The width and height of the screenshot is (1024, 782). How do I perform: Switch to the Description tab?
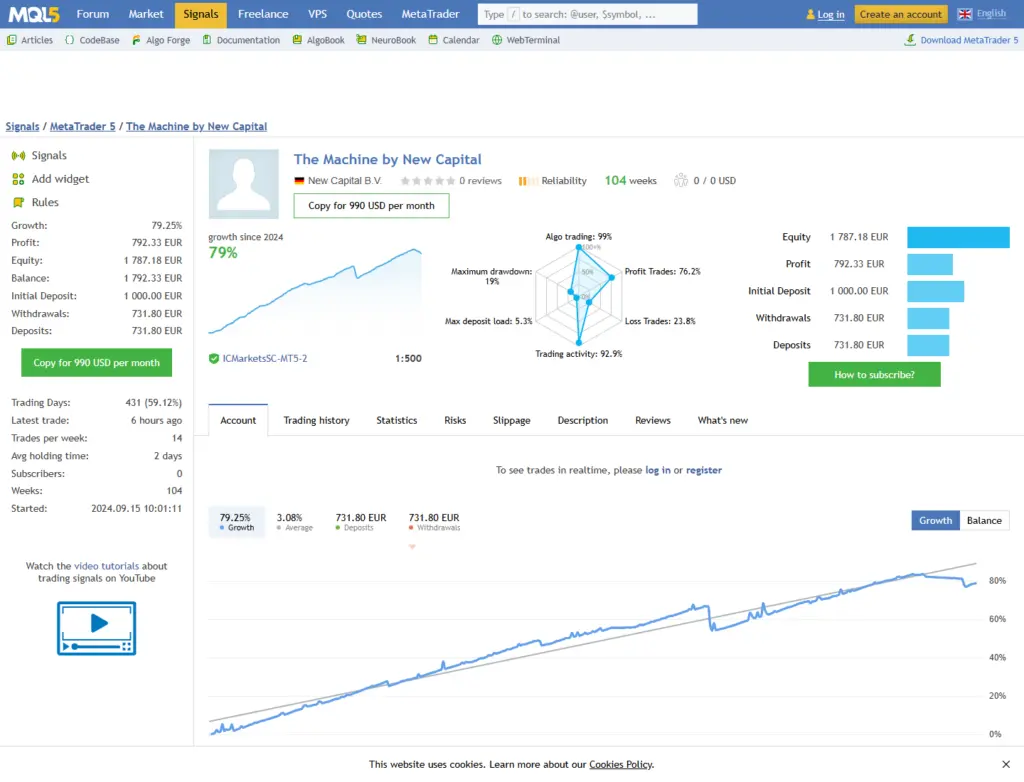pyautogui.click(x=583, y=420)
